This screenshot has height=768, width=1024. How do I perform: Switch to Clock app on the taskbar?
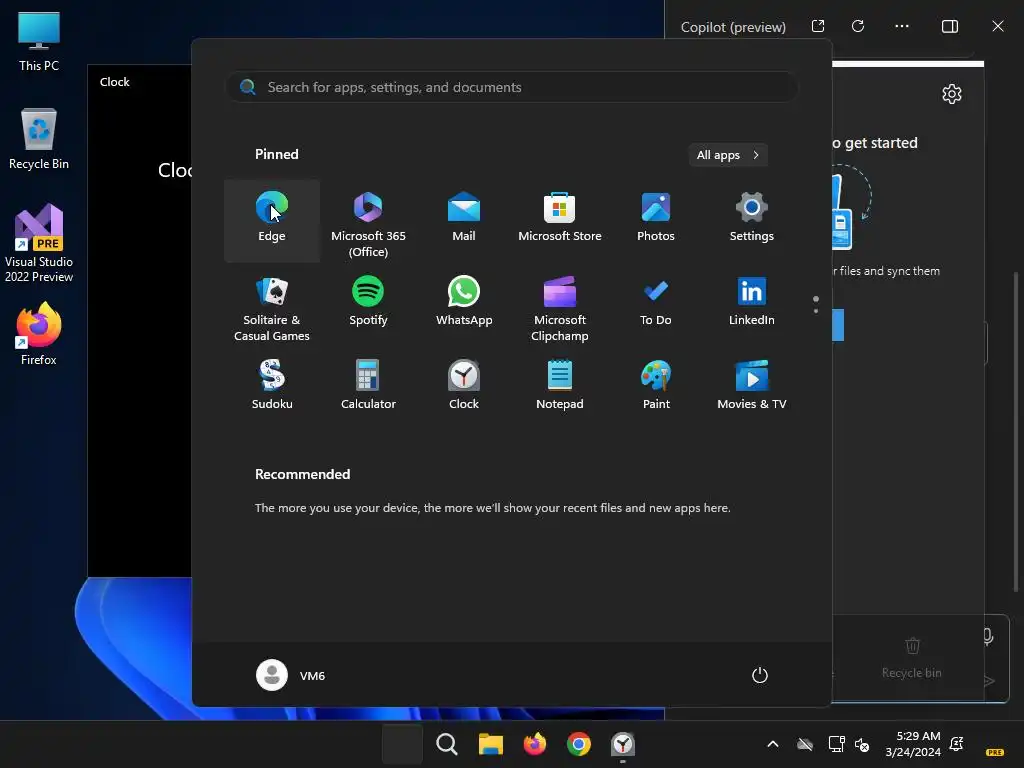(623, 744)
